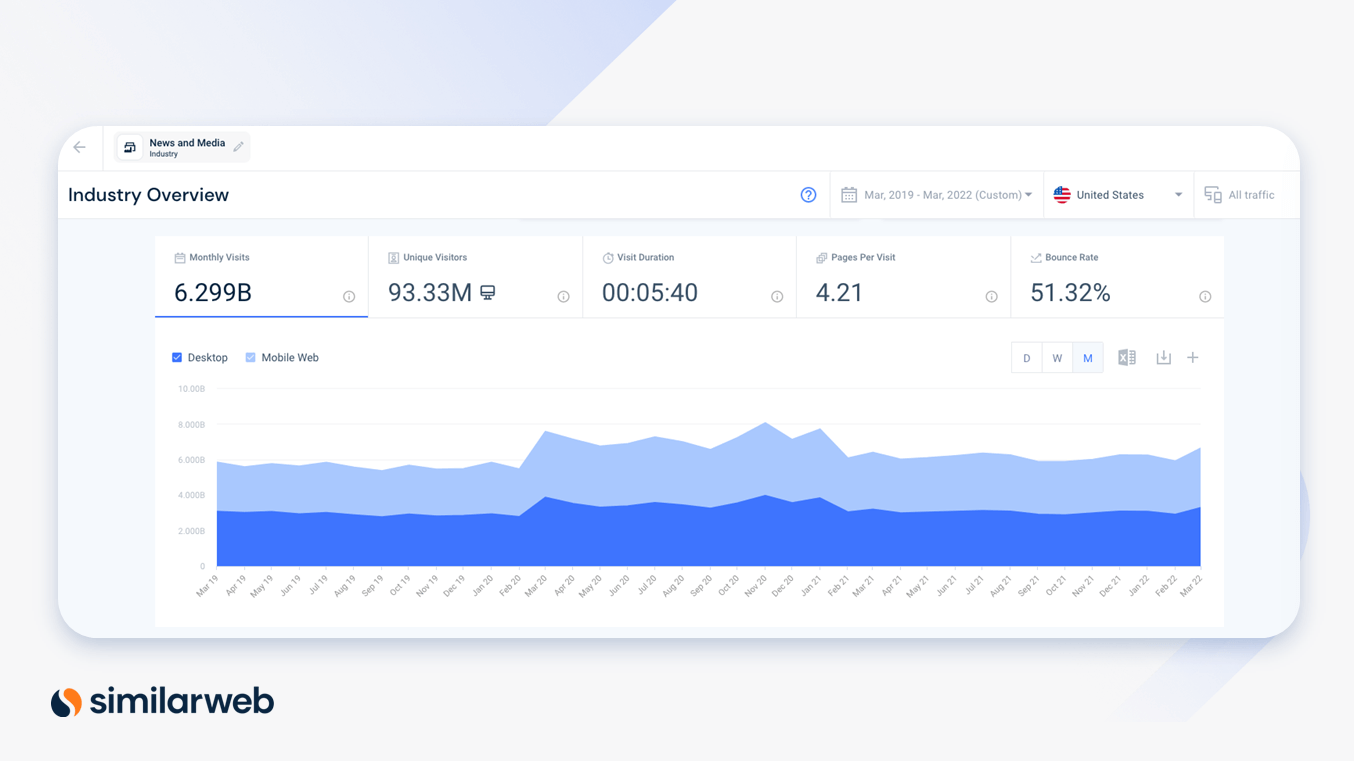Viewport: 1354px width, 761px height.
Task: Click the back arrow button
Action: click(x=79, y=146)
